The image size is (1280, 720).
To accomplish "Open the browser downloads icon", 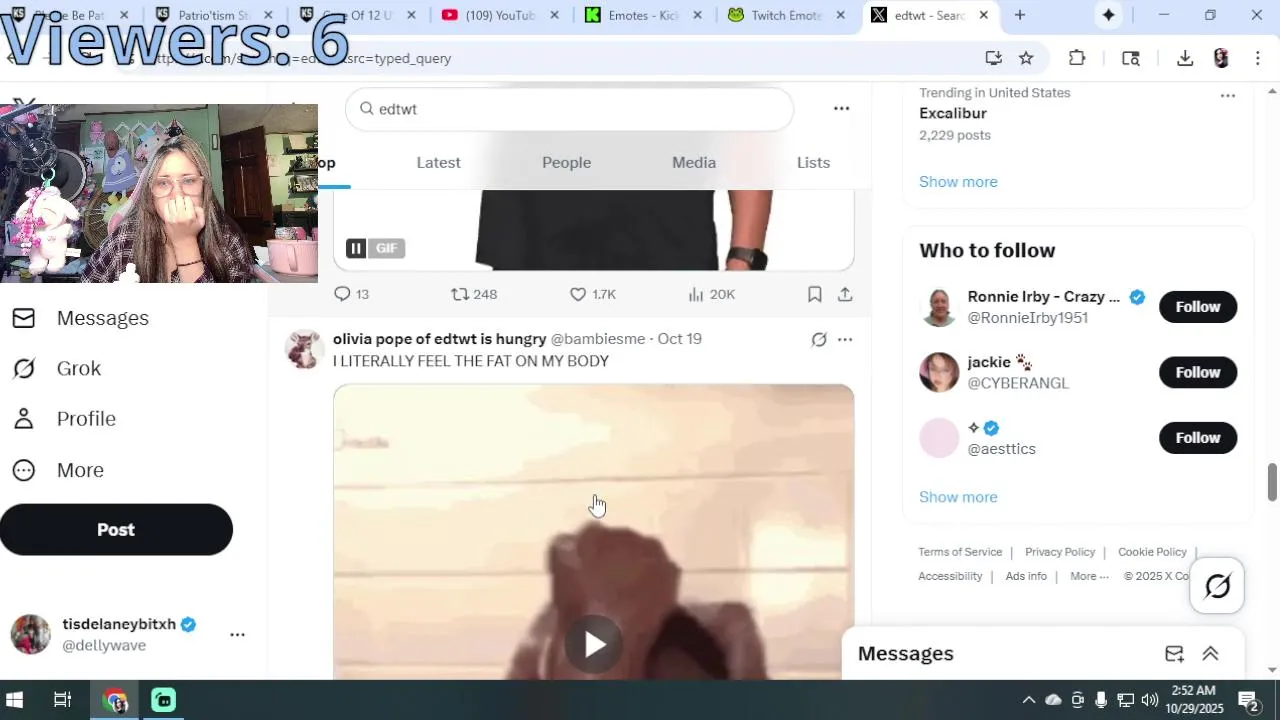I will [x=1185, y=58].
